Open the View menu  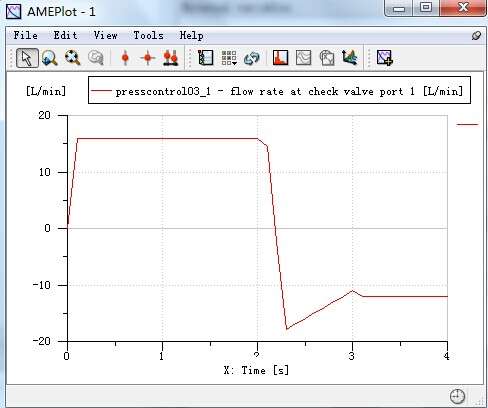[x=105, y=35]
